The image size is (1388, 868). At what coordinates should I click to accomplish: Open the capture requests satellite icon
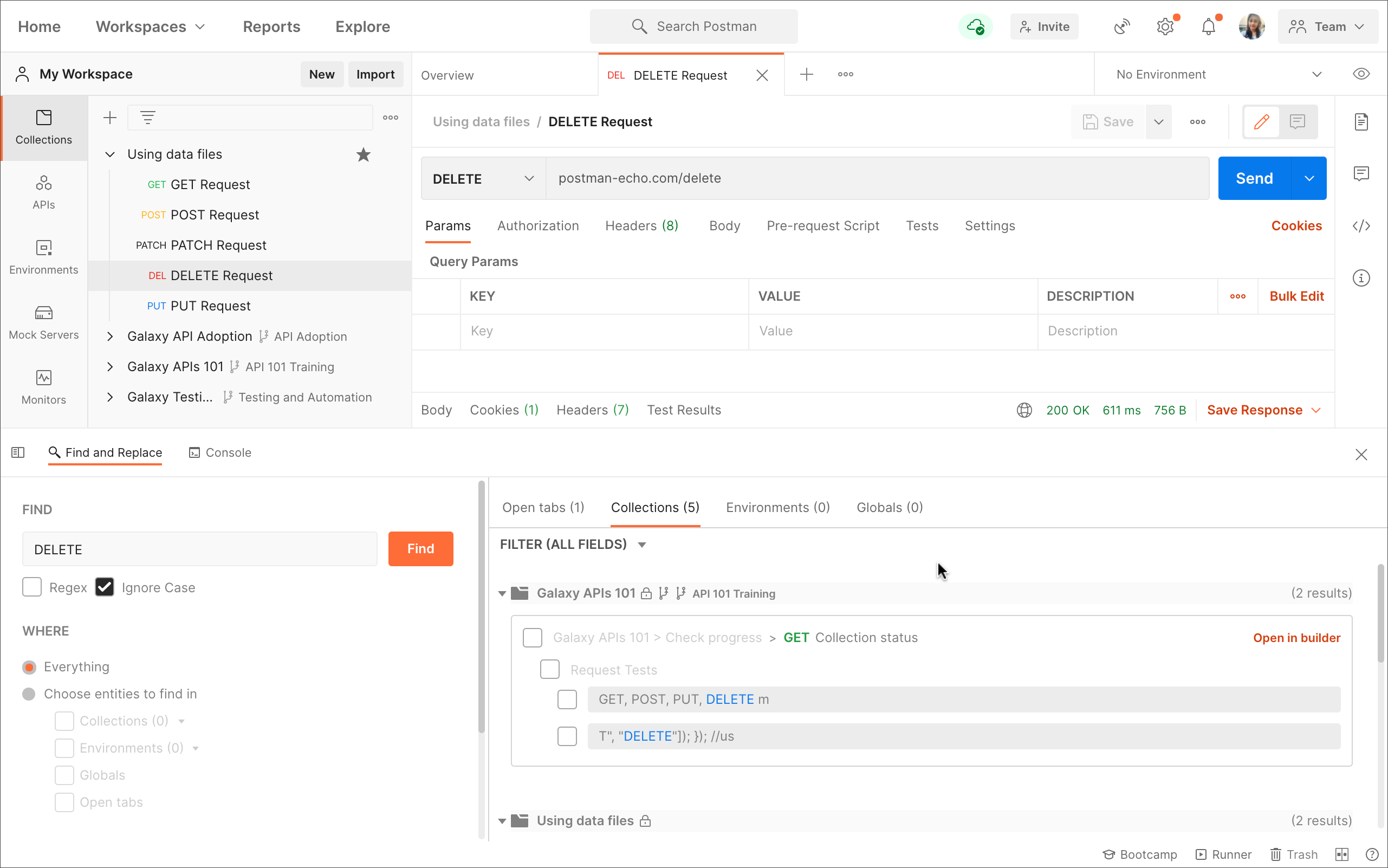tap(1121, 27)
